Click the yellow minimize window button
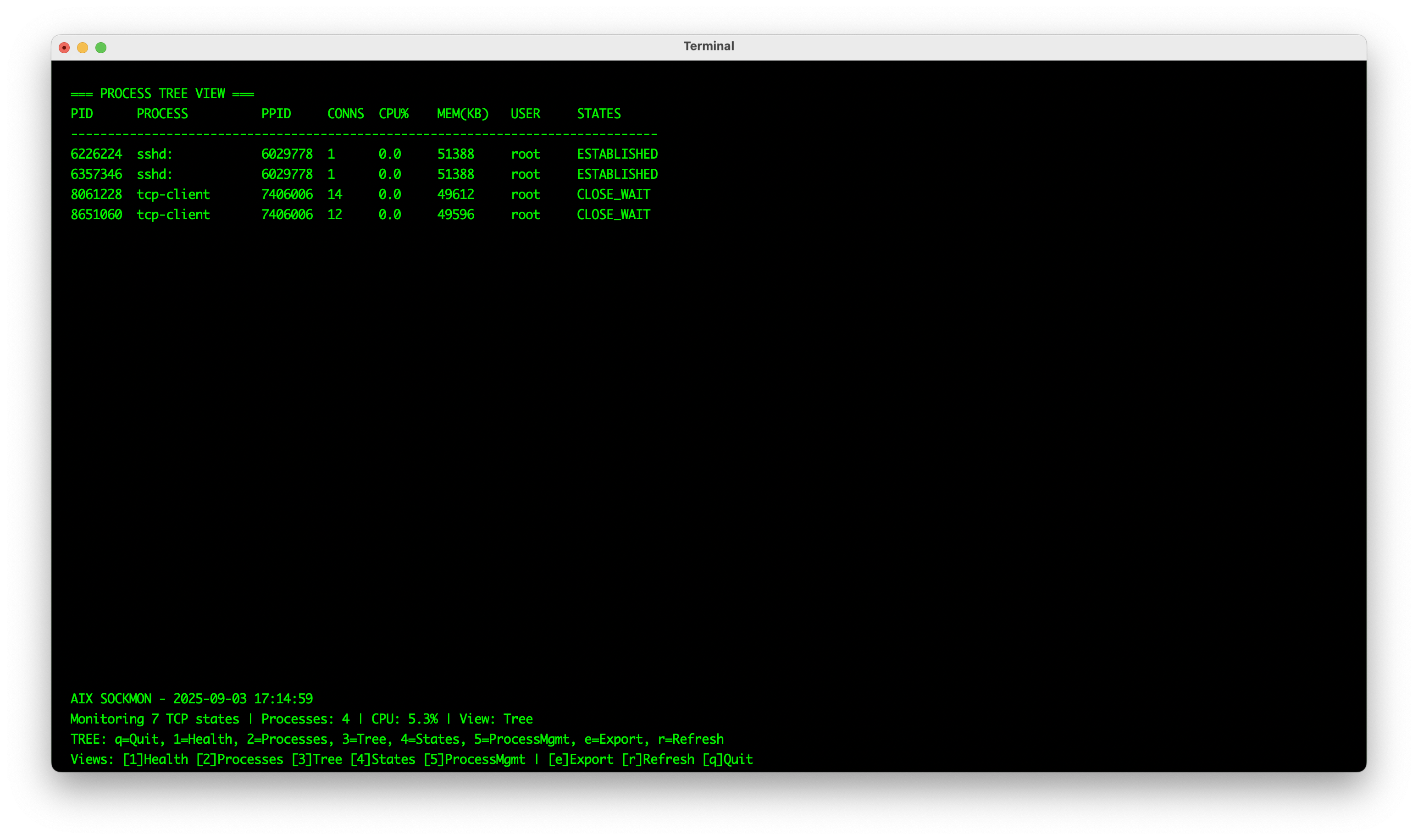 (x=83, y=48)
